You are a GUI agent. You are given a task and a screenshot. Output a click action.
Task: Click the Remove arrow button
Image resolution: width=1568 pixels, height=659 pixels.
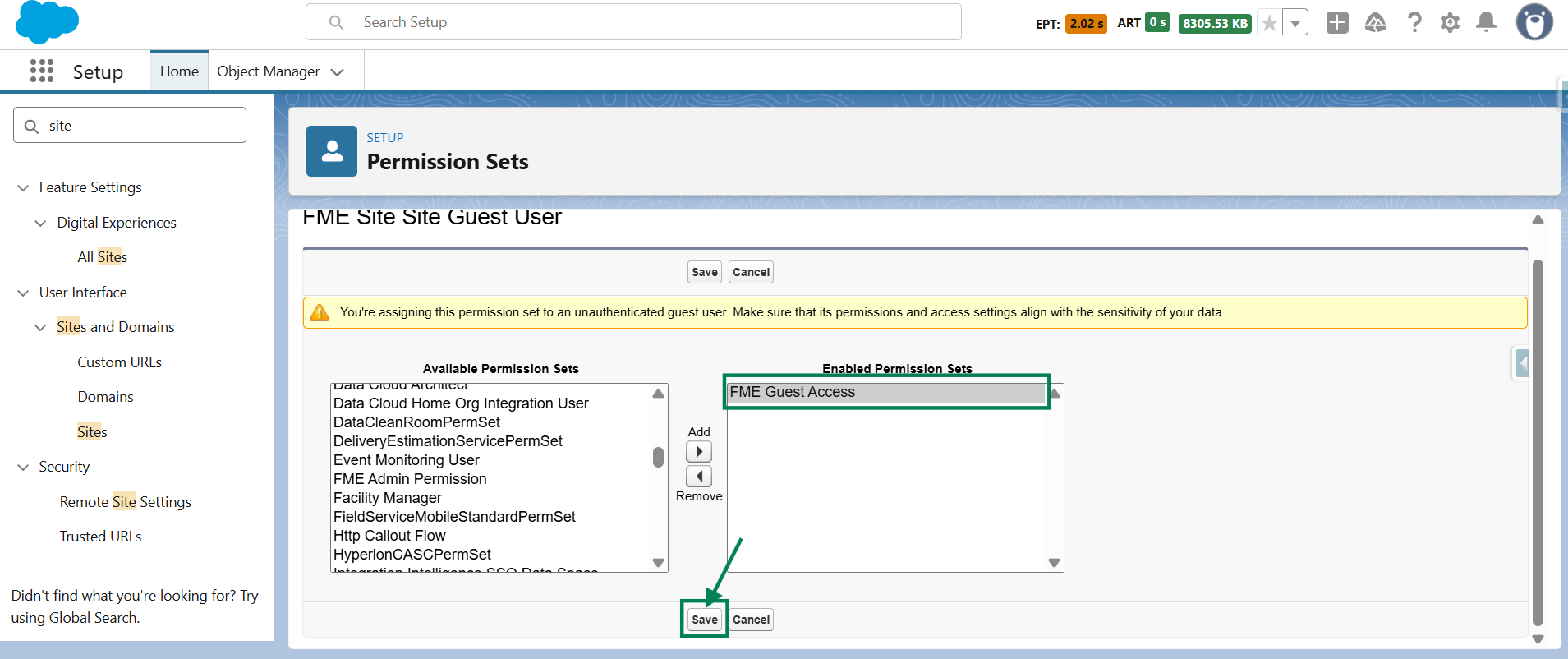(x=699, y=476)
